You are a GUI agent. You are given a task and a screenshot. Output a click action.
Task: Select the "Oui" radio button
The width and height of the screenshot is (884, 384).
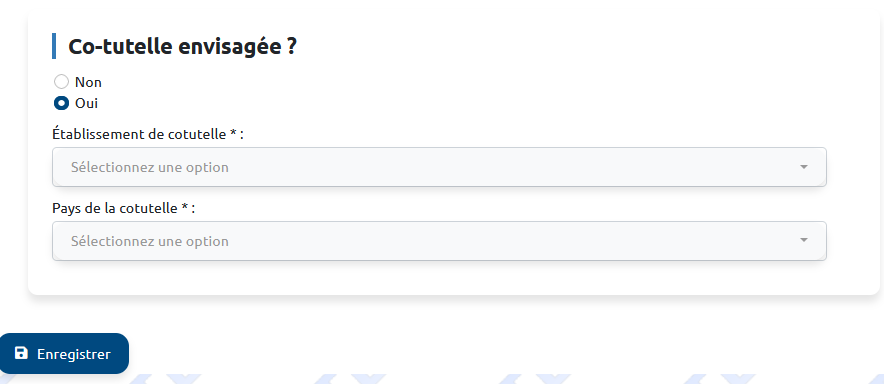click(x=61, y=104)
